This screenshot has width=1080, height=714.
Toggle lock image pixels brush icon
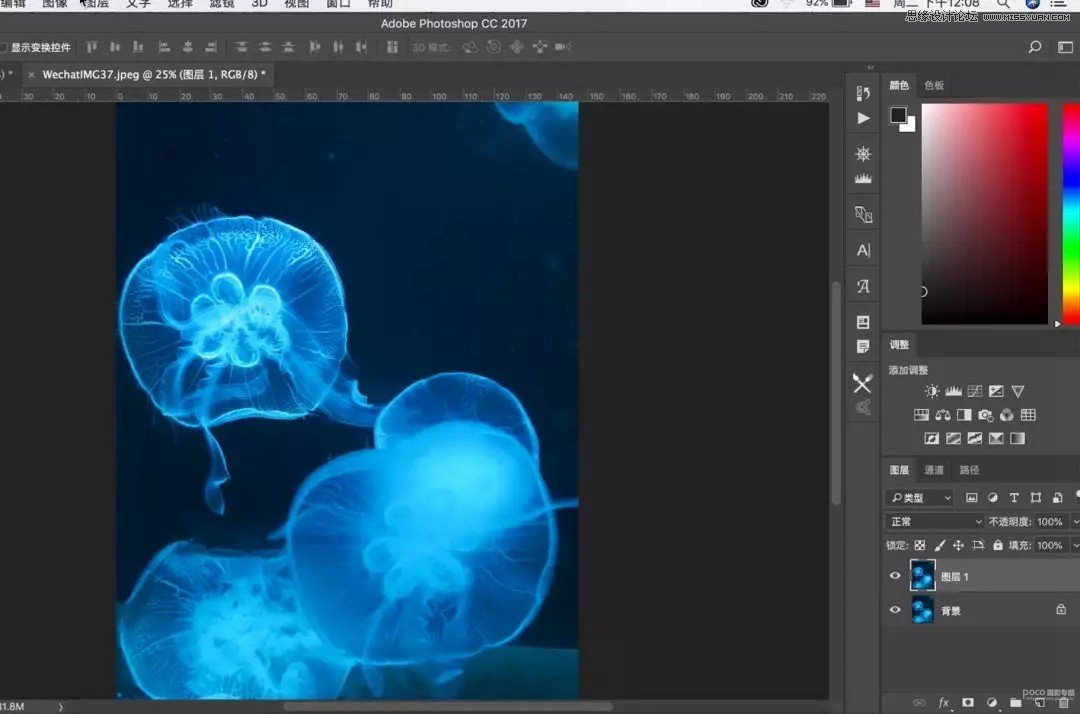point(939,545)
